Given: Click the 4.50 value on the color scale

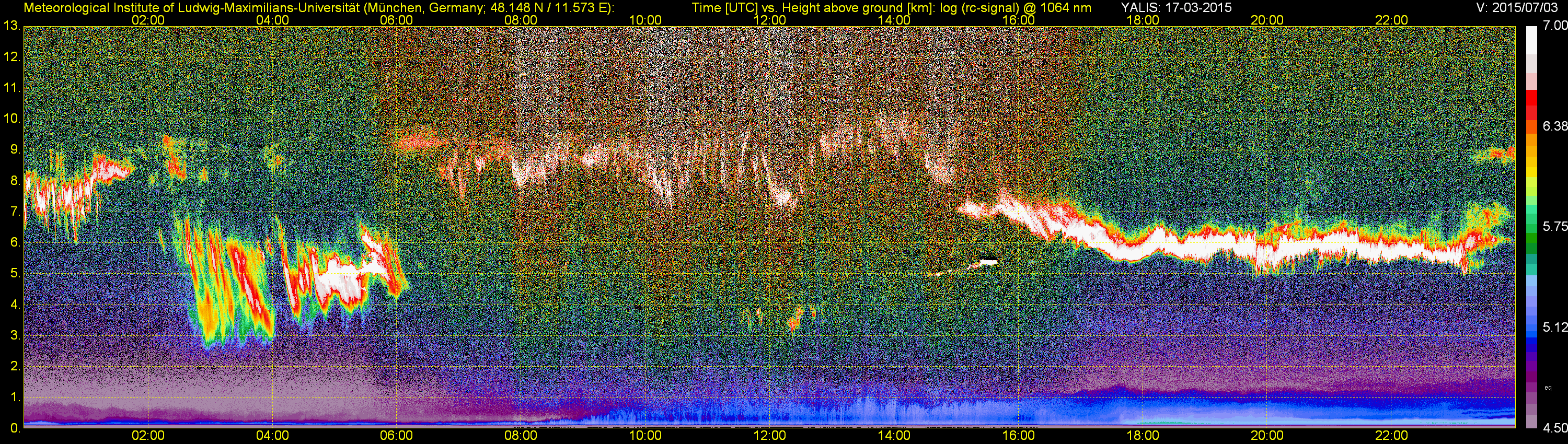Looking at the screenshot, I should coord(1554,428).
